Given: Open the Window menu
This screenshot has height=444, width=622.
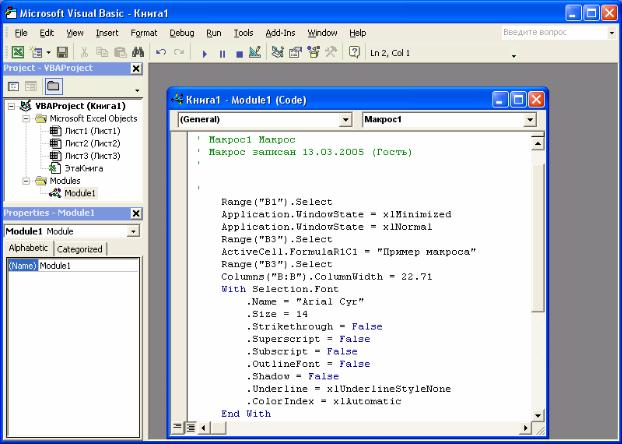Looking at the screenshot, I should (x=322, y=33).
